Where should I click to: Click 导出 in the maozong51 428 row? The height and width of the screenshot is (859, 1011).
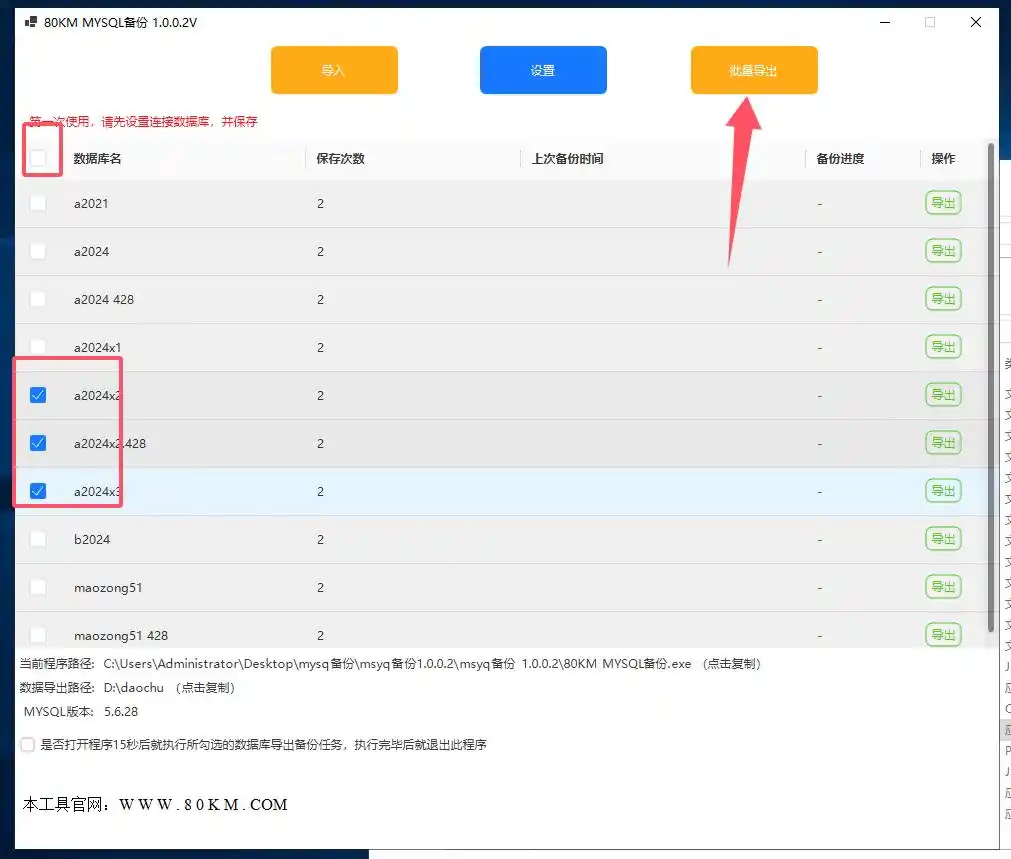pyautogui.click(x=943, y=635)
